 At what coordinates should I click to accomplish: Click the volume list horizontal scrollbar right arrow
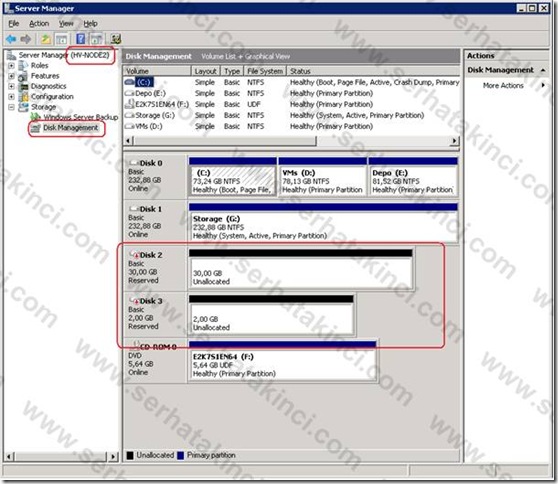tap(454, 141)
